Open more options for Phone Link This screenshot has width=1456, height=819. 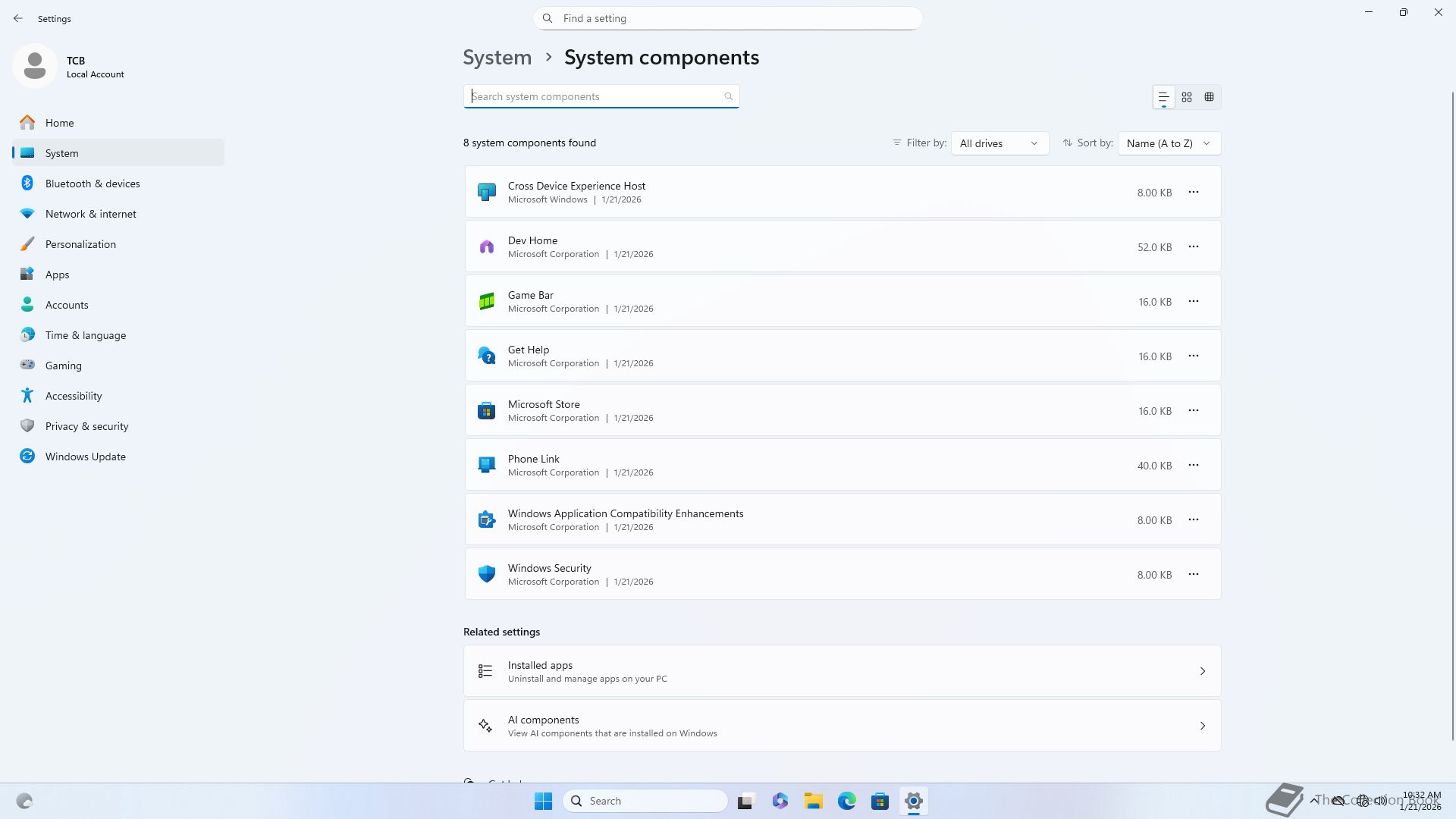(x=1194, y=465)
